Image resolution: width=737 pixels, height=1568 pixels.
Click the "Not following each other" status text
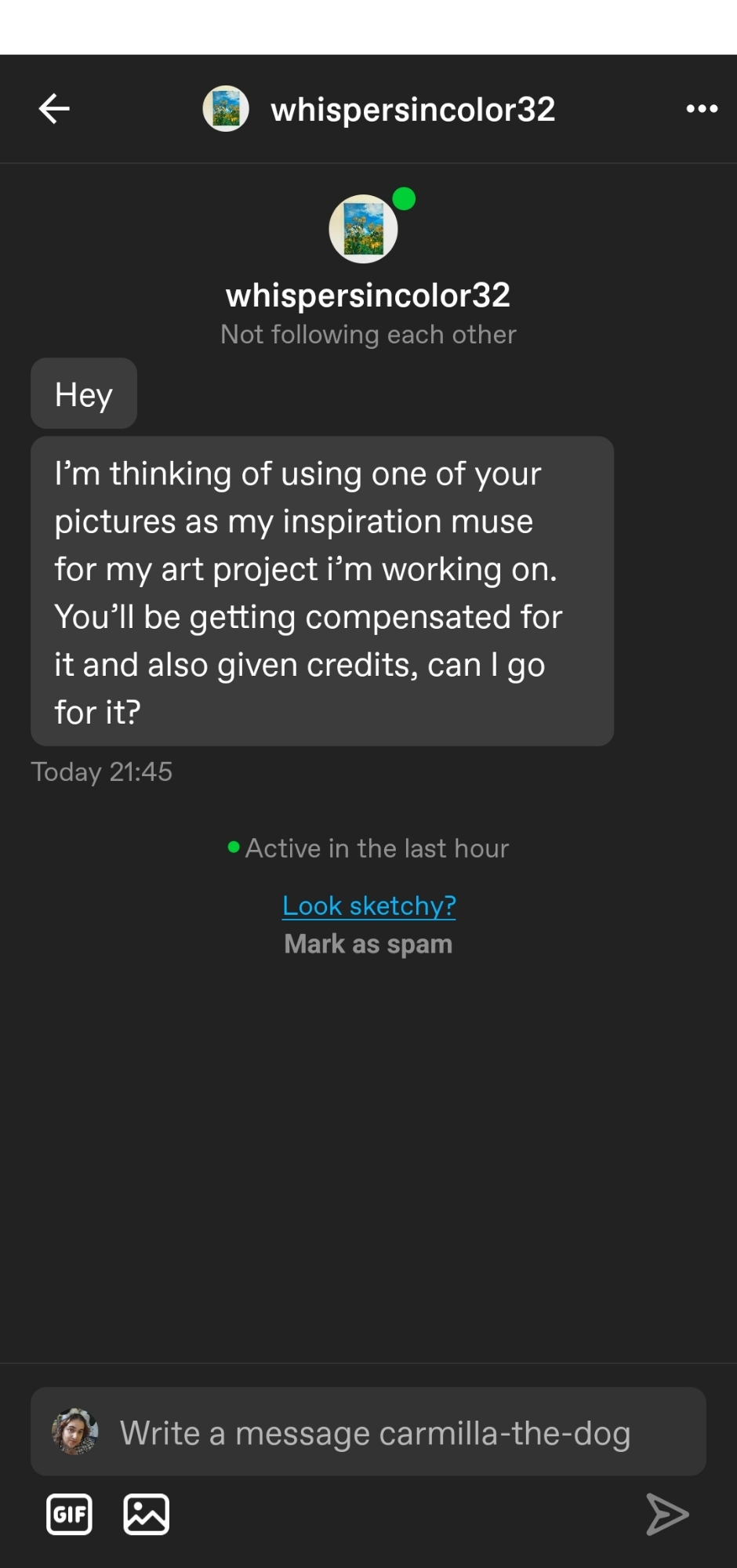(x=368, y=335)
